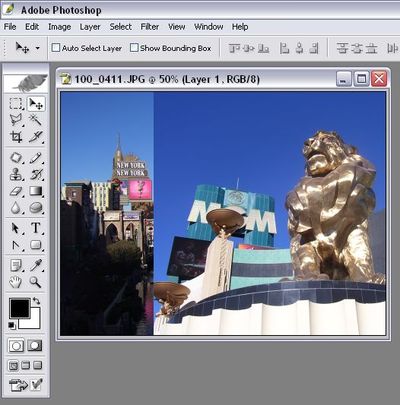Choose Standard Screen mode

pyautogui.click(x=13, y=366)
